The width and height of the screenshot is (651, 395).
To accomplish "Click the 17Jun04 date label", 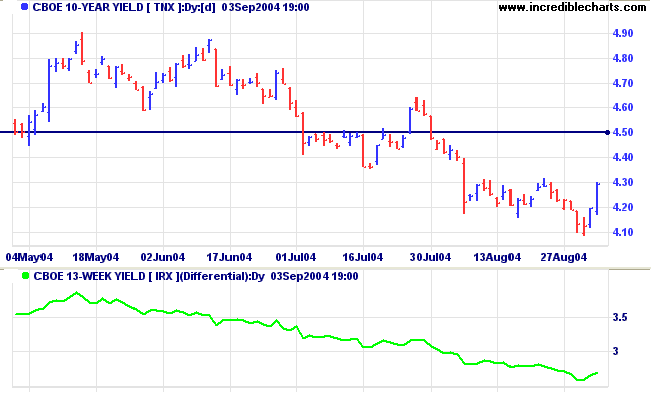I will coord(229,258).
